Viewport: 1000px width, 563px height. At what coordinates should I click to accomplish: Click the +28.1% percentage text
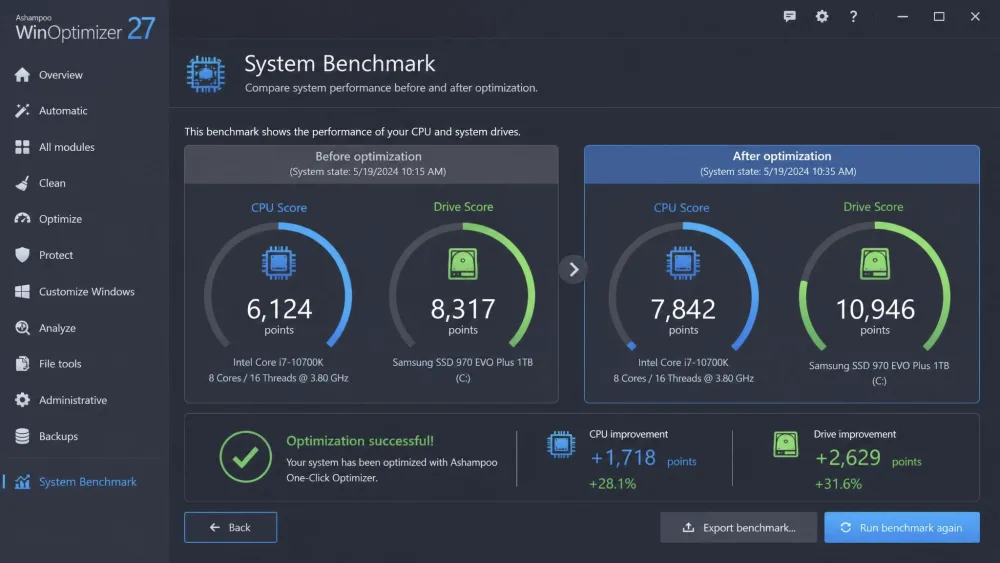point(612,484)
